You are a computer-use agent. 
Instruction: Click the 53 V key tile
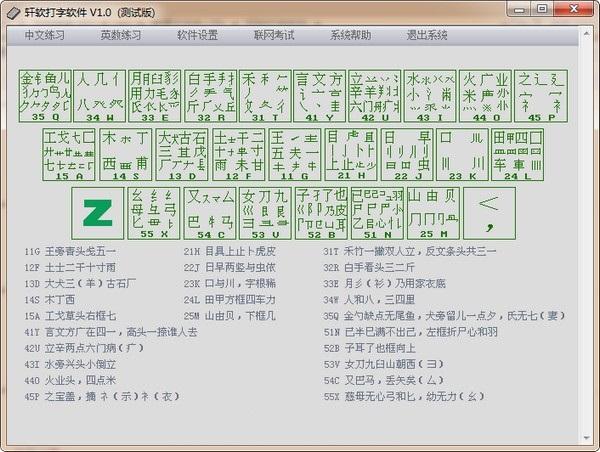pyautogui.click(x=265, y=213)
